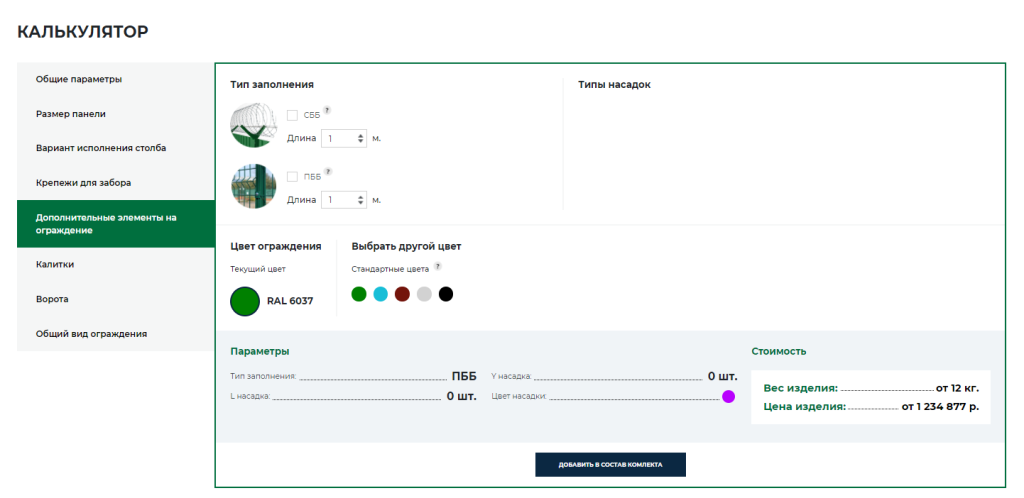Choose the light blue standard color
The width and height of the screenshot is (1024, 498).
(380, 294)
